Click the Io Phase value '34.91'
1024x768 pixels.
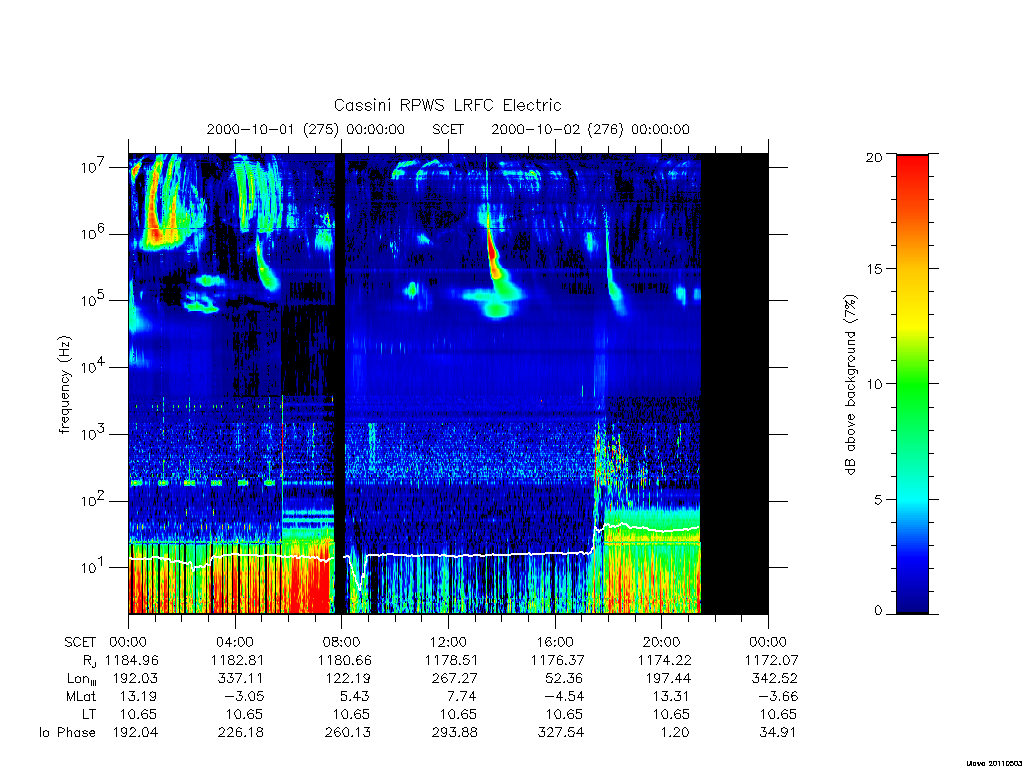coord(777,732)
